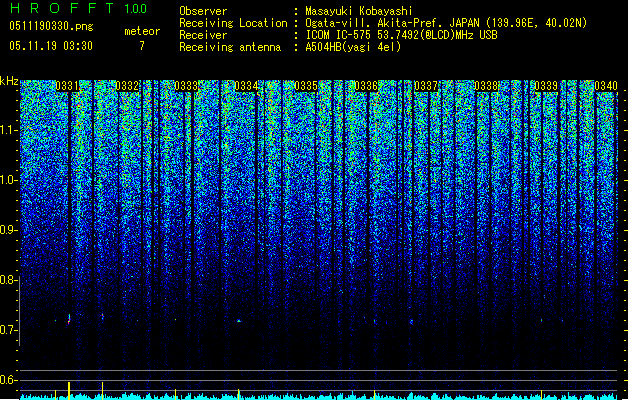Screen dimensions: 629x400
Task: Click the yellow meteor marker below 0339
Action: click(x=542, y=394)
